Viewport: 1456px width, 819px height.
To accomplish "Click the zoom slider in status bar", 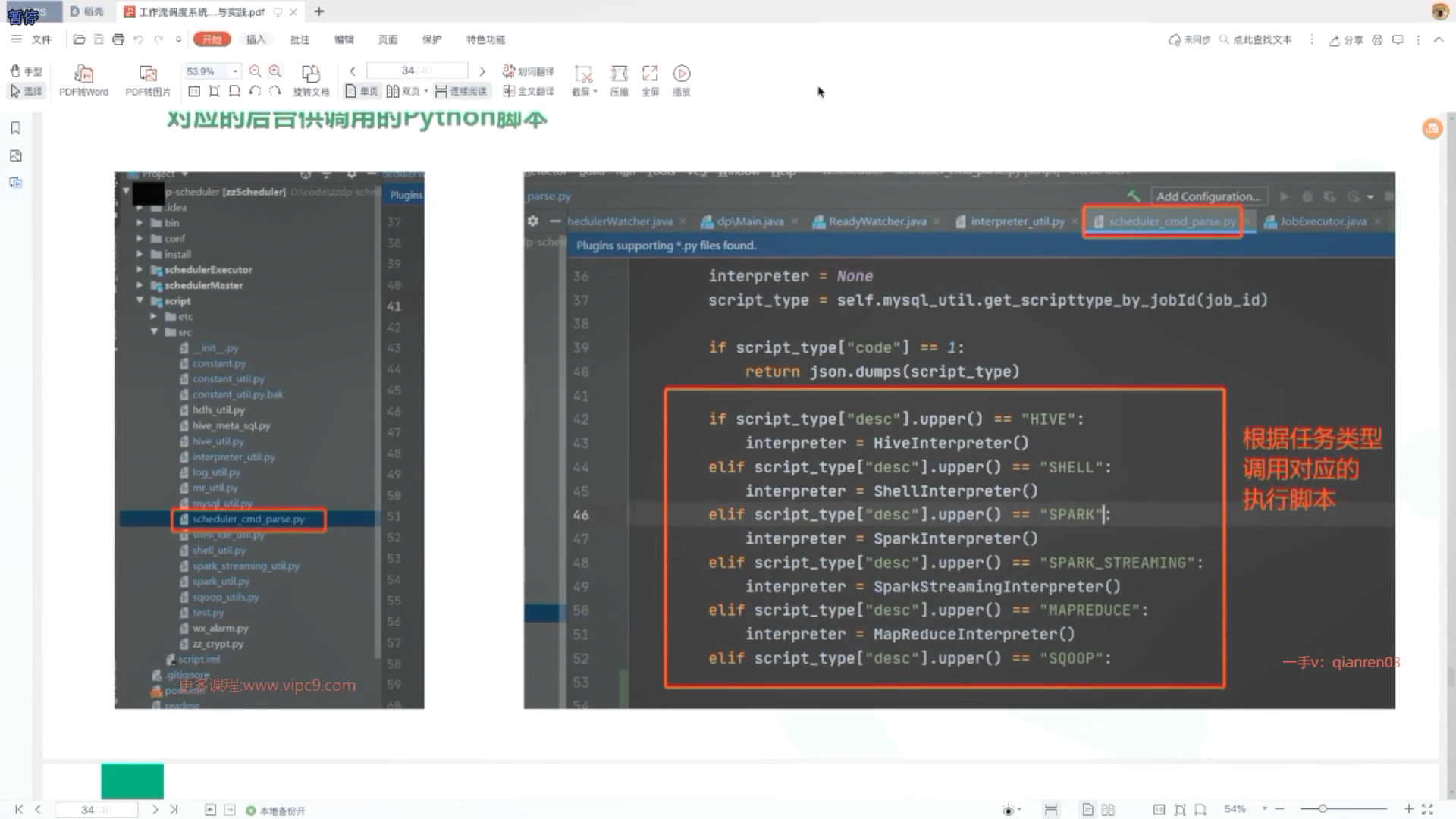I will pyautogui.click(x=1323, y=809).
